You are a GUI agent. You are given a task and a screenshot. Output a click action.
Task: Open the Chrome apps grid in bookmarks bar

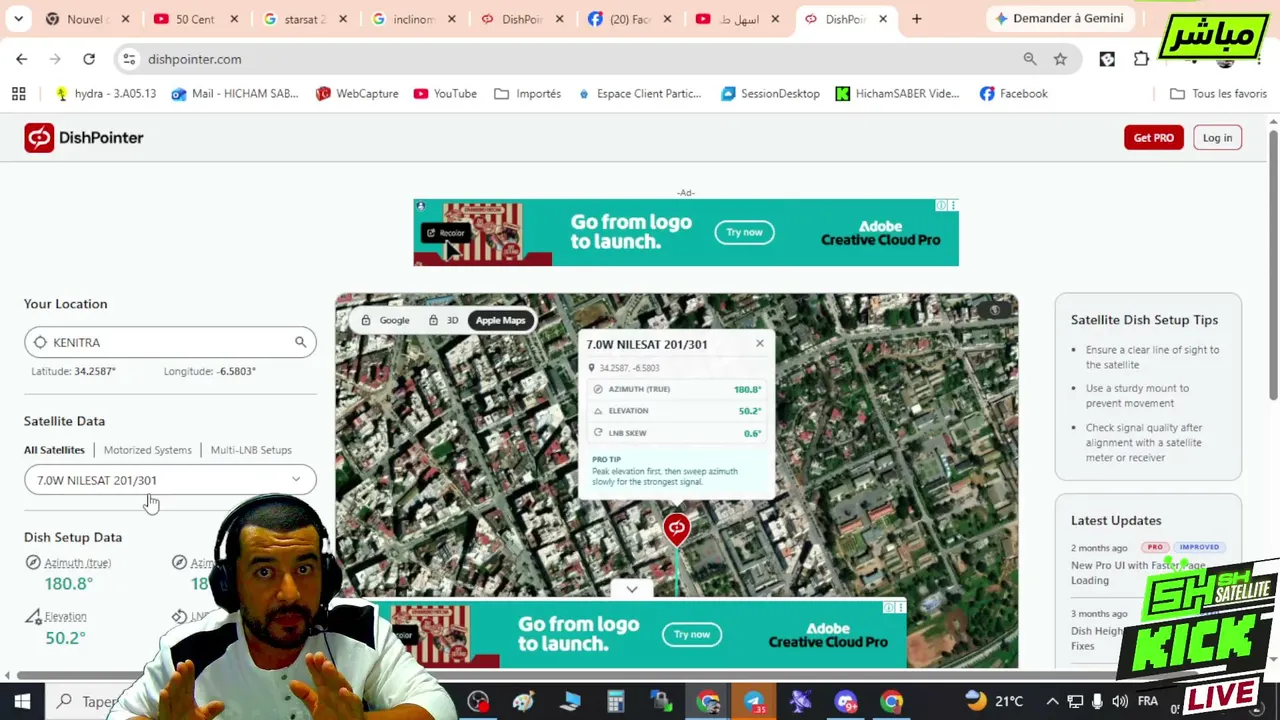pos(18,93)
